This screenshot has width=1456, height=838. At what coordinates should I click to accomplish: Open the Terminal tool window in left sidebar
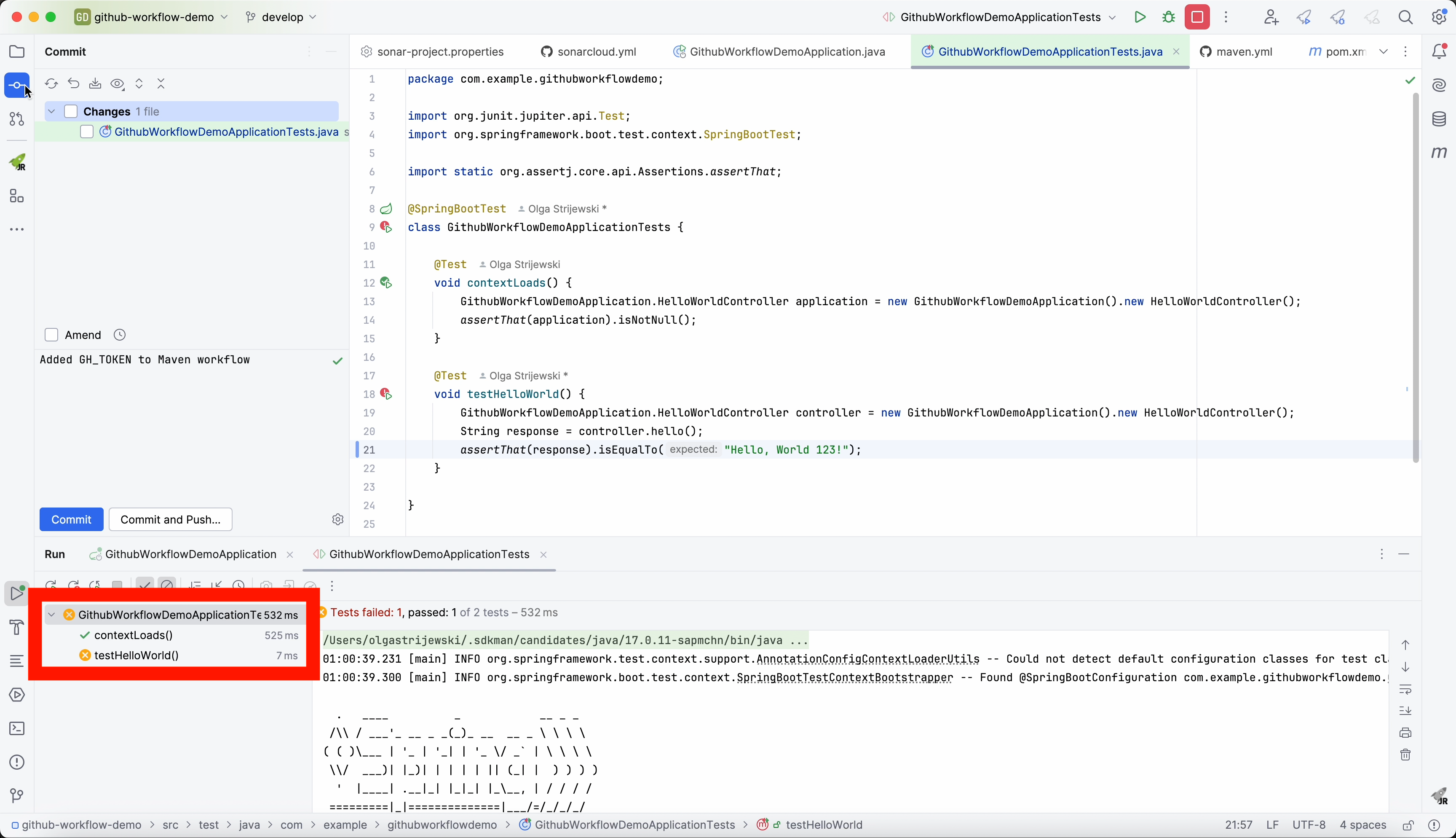point(17,729)
